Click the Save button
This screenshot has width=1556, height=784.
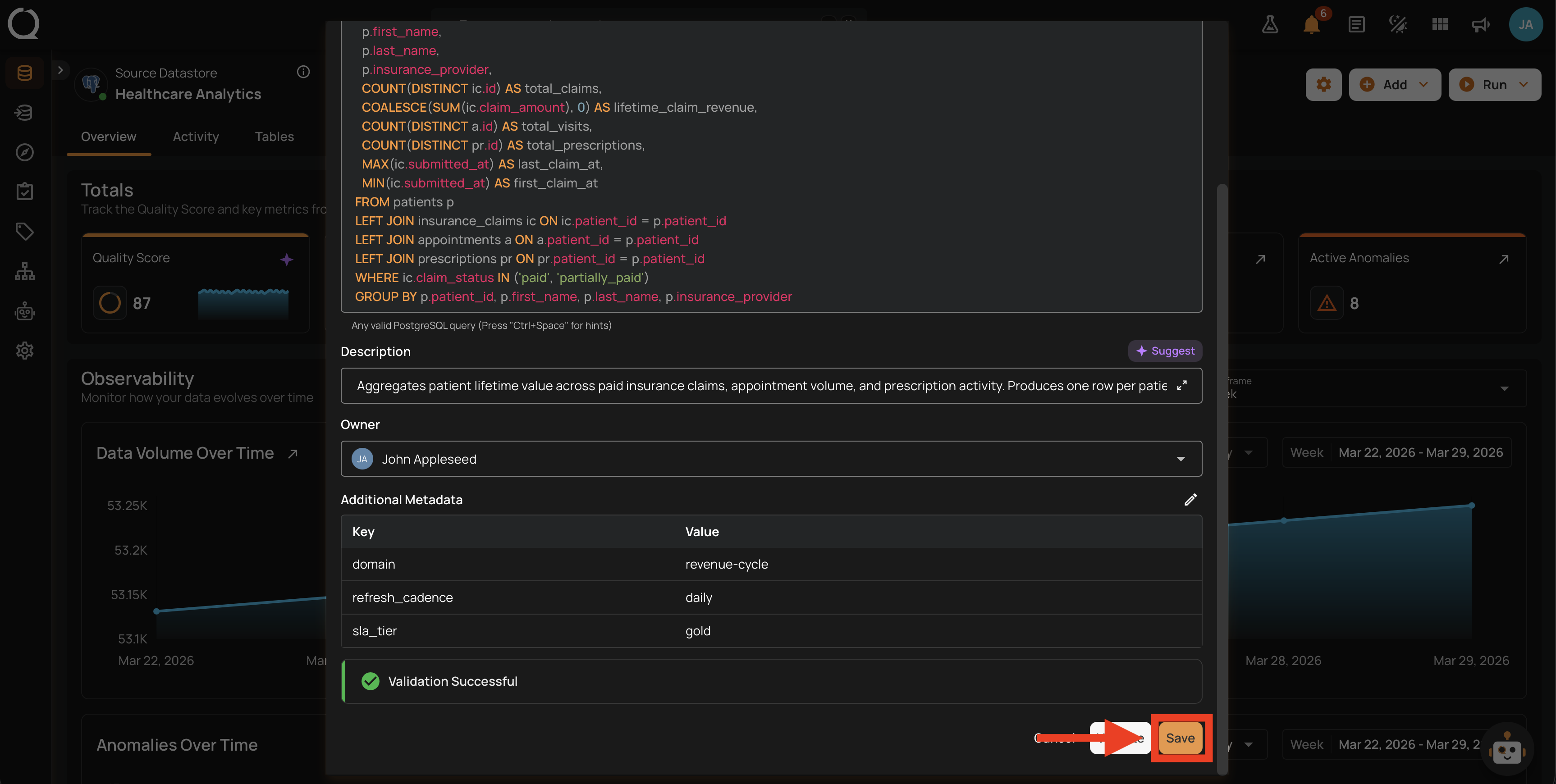point(1180,738)
